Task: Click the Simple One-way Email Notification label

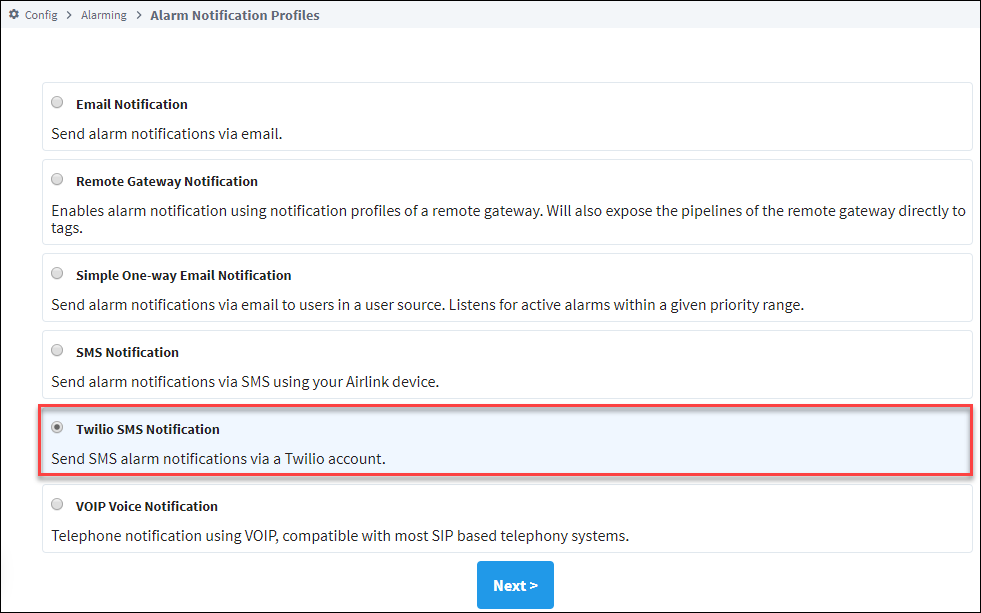Action: point(184,275)
